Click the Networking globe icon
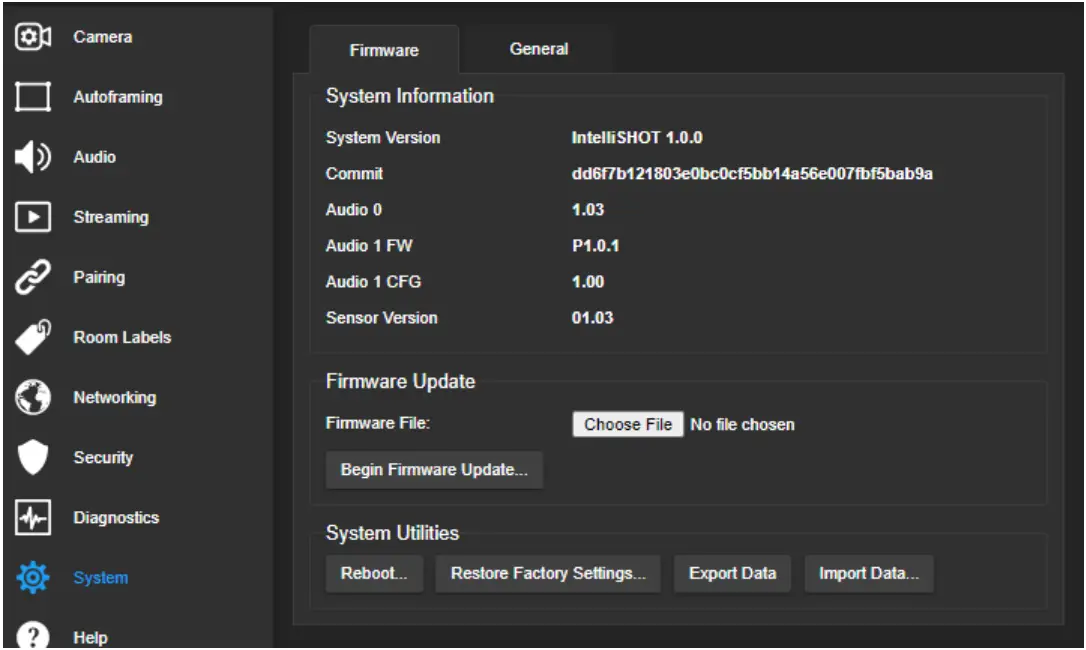 click(33, 397)
